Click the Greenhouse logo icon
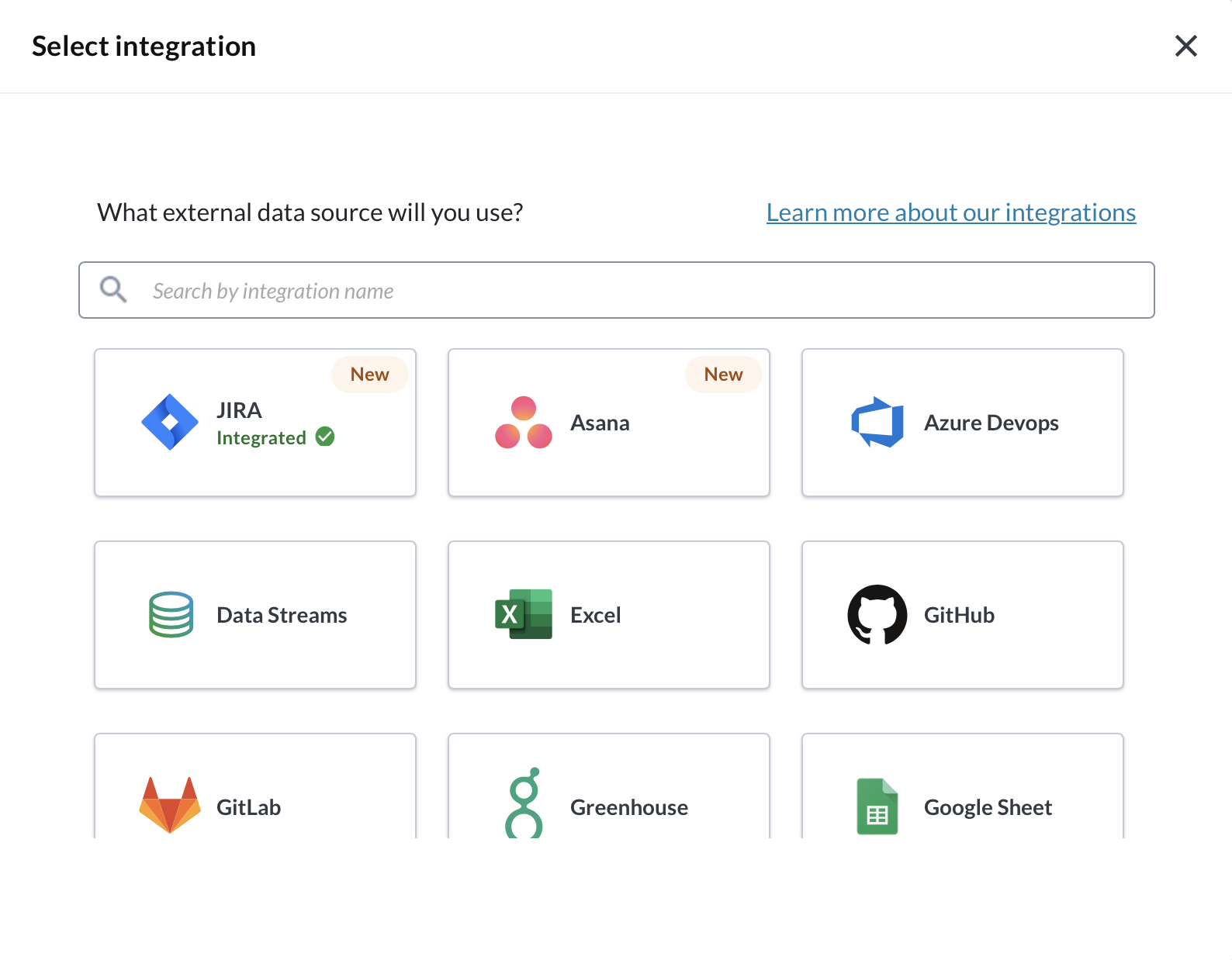 coord(524,803)
